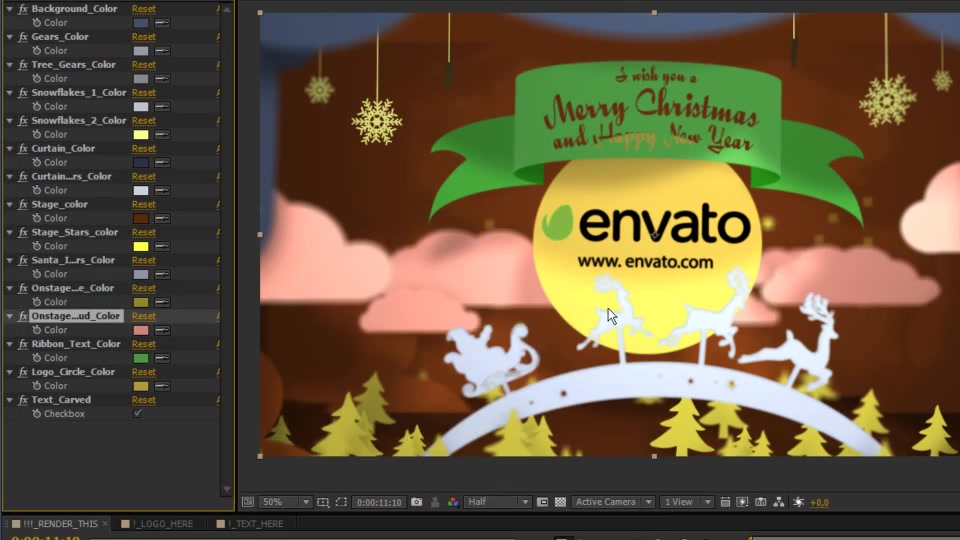This screenshot has height=540, width=960.
Task: Pick eyedropper for Background_Color
Action: [x=162, y=23]
